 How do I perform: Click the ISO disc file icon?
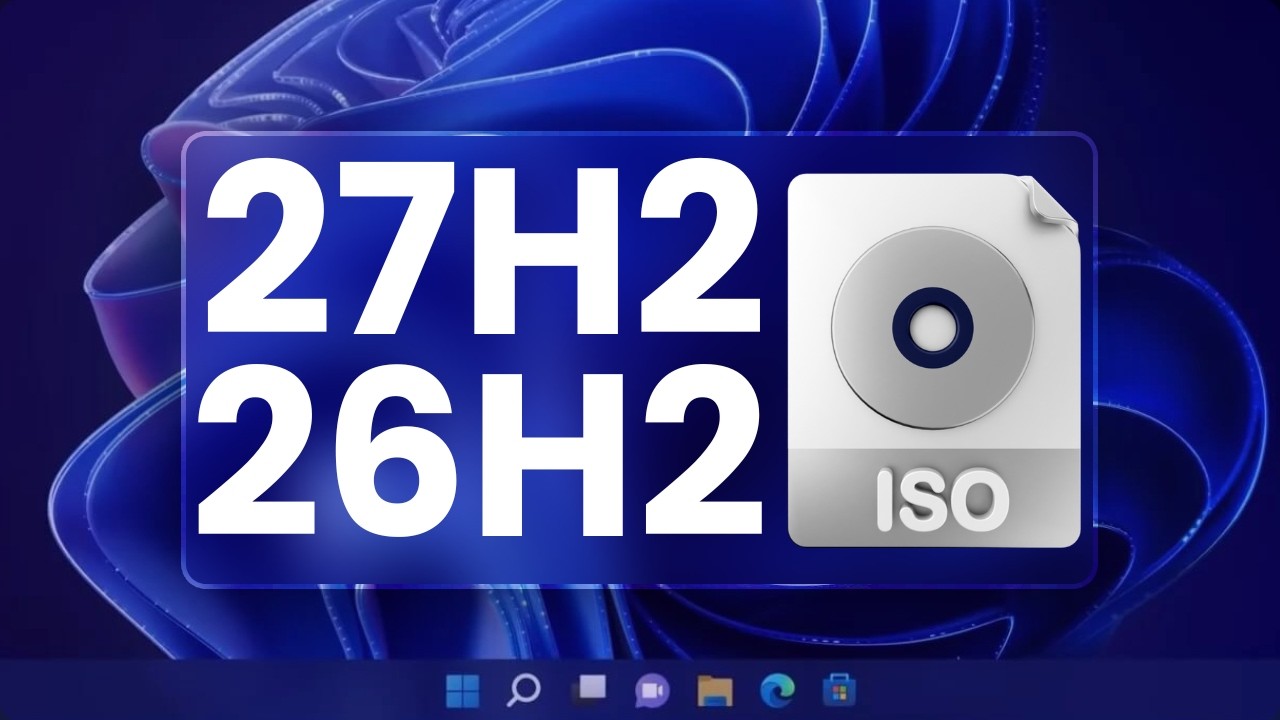934,361
